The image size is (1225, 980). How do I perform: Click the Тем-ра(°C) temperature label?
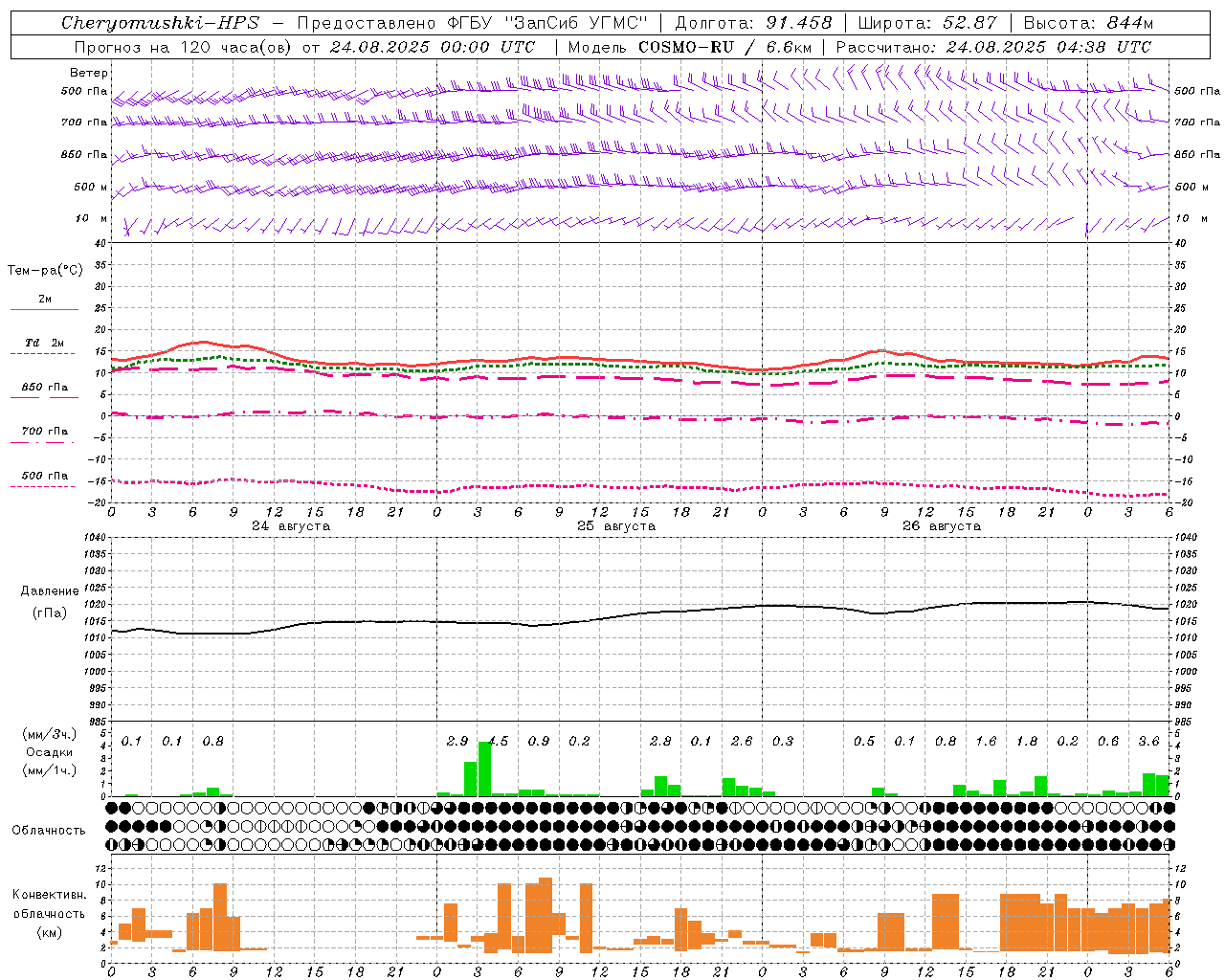45,271
